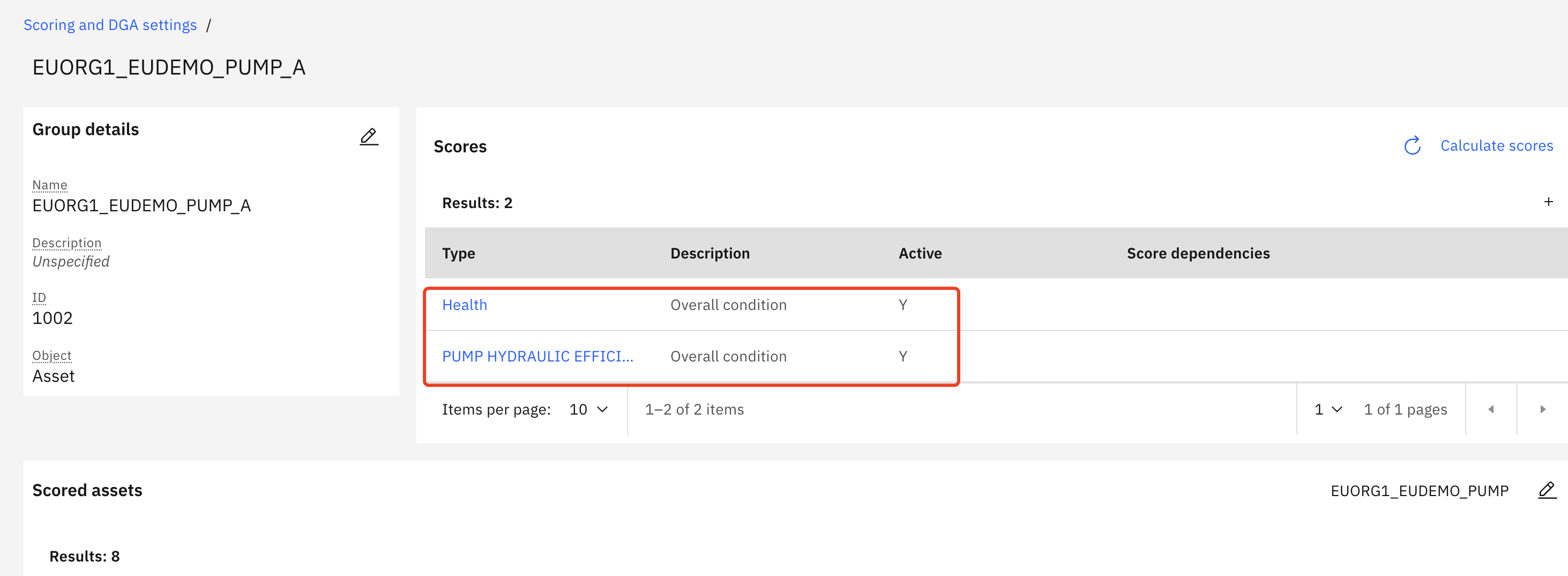Go to next page arrow
This screenshot has height=576, width=1568.
(x=1542, y=409)
